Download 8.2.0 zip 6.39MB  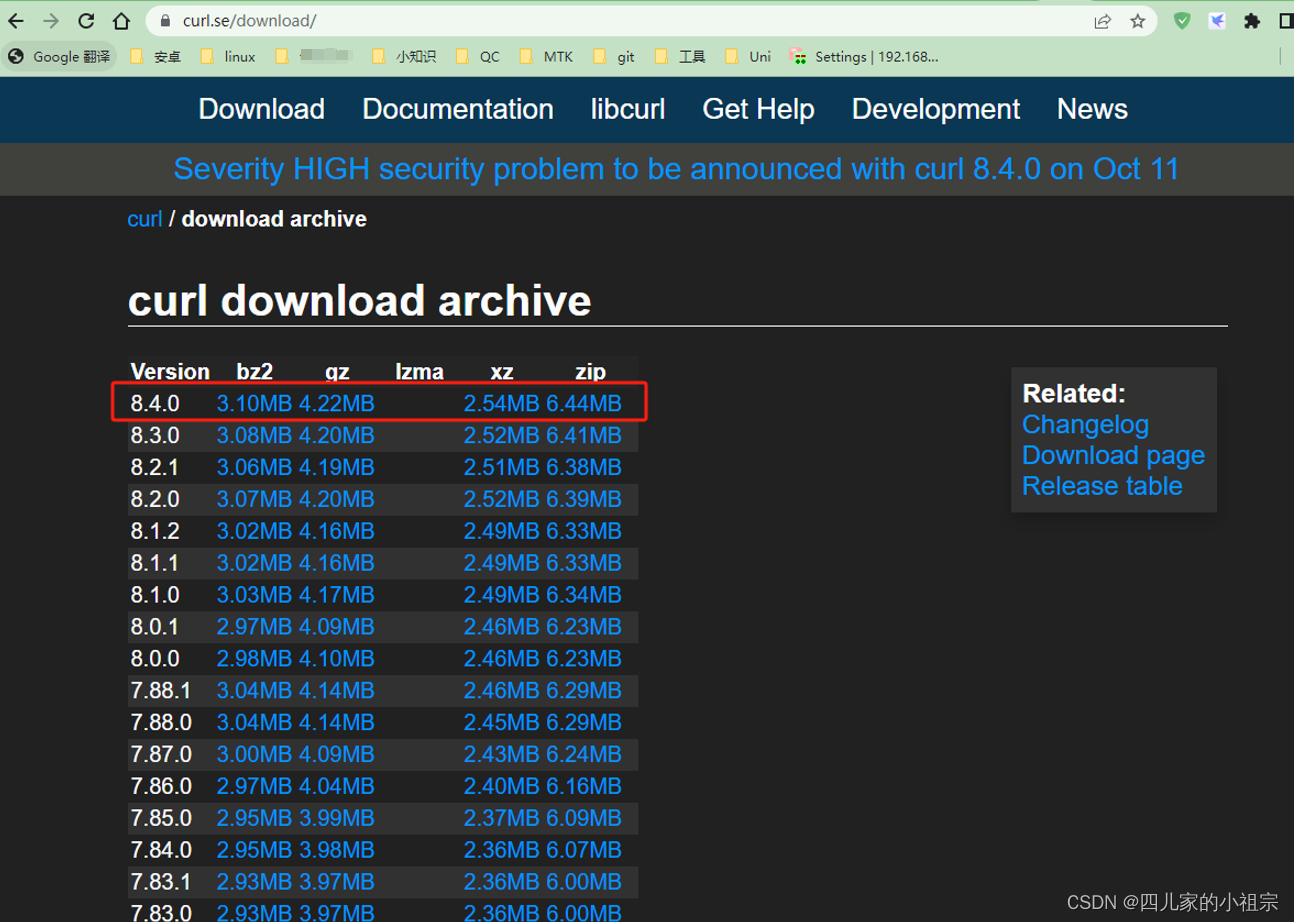click(x=584, y=499)
